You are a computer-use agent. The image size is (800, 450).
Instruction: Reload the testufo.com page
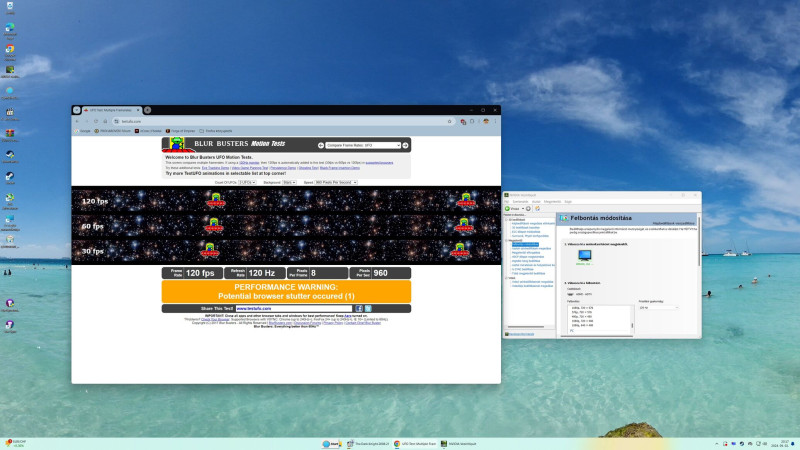(x=96, y=121)
